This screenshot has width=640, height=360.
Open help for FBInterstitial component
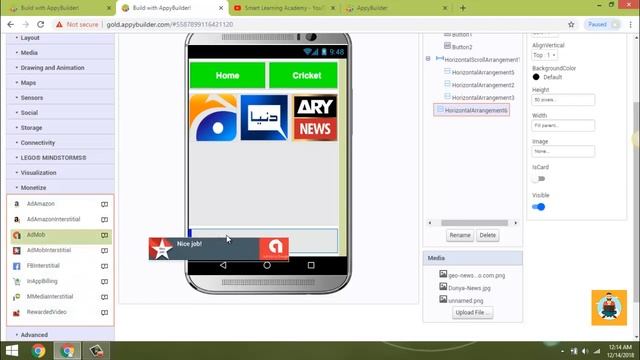pos(104,266)
